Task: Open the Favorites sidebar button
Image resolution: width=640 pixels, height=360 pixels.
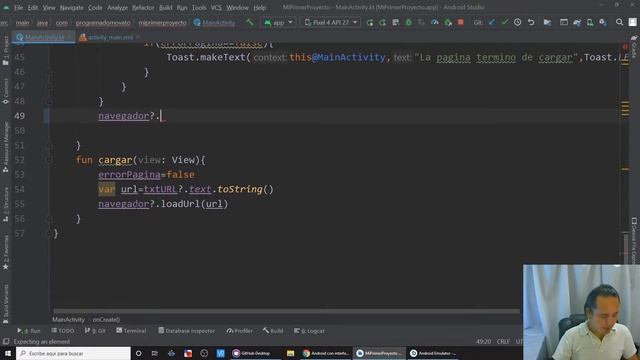Action: point(6,252)
